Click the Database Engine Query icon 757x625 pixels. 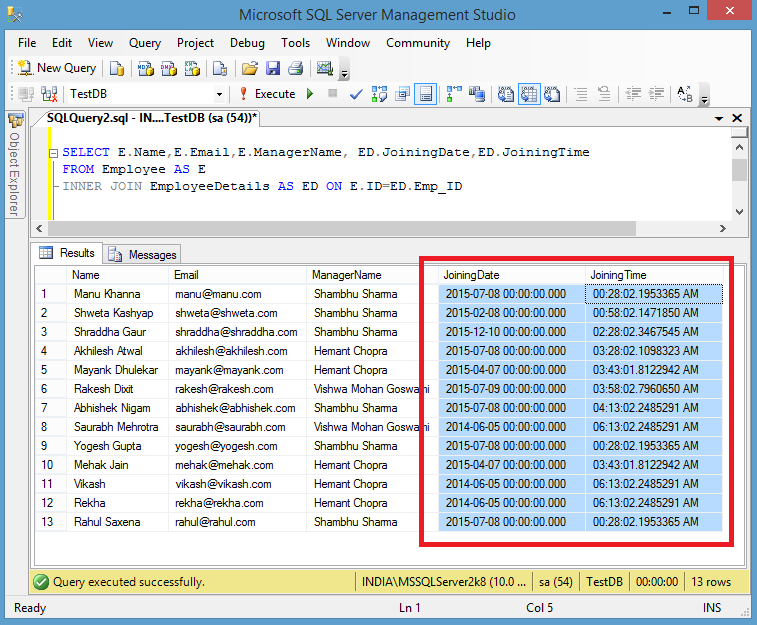pos(117,68)
